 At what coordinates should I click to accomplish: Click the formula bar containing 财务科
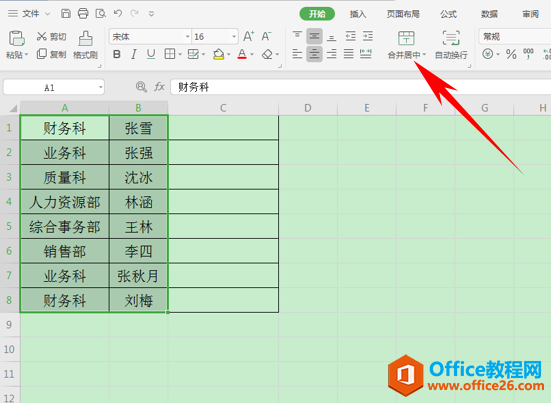click(361, 87)
